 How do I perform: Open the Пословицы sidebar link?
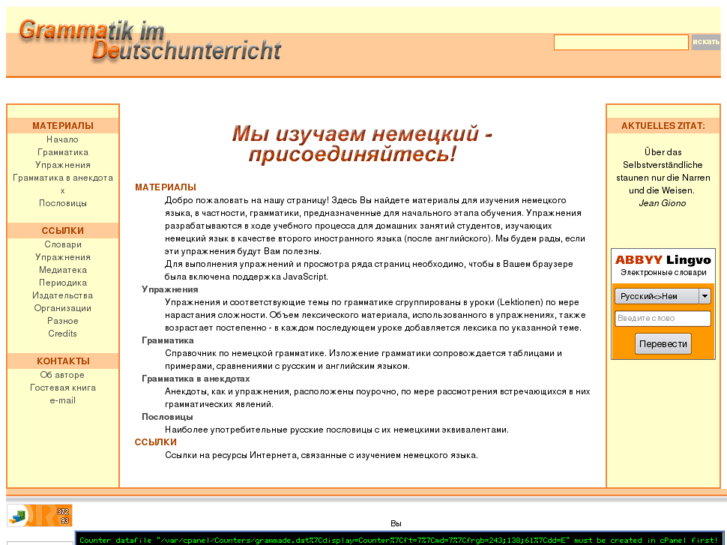pos(63,203)
